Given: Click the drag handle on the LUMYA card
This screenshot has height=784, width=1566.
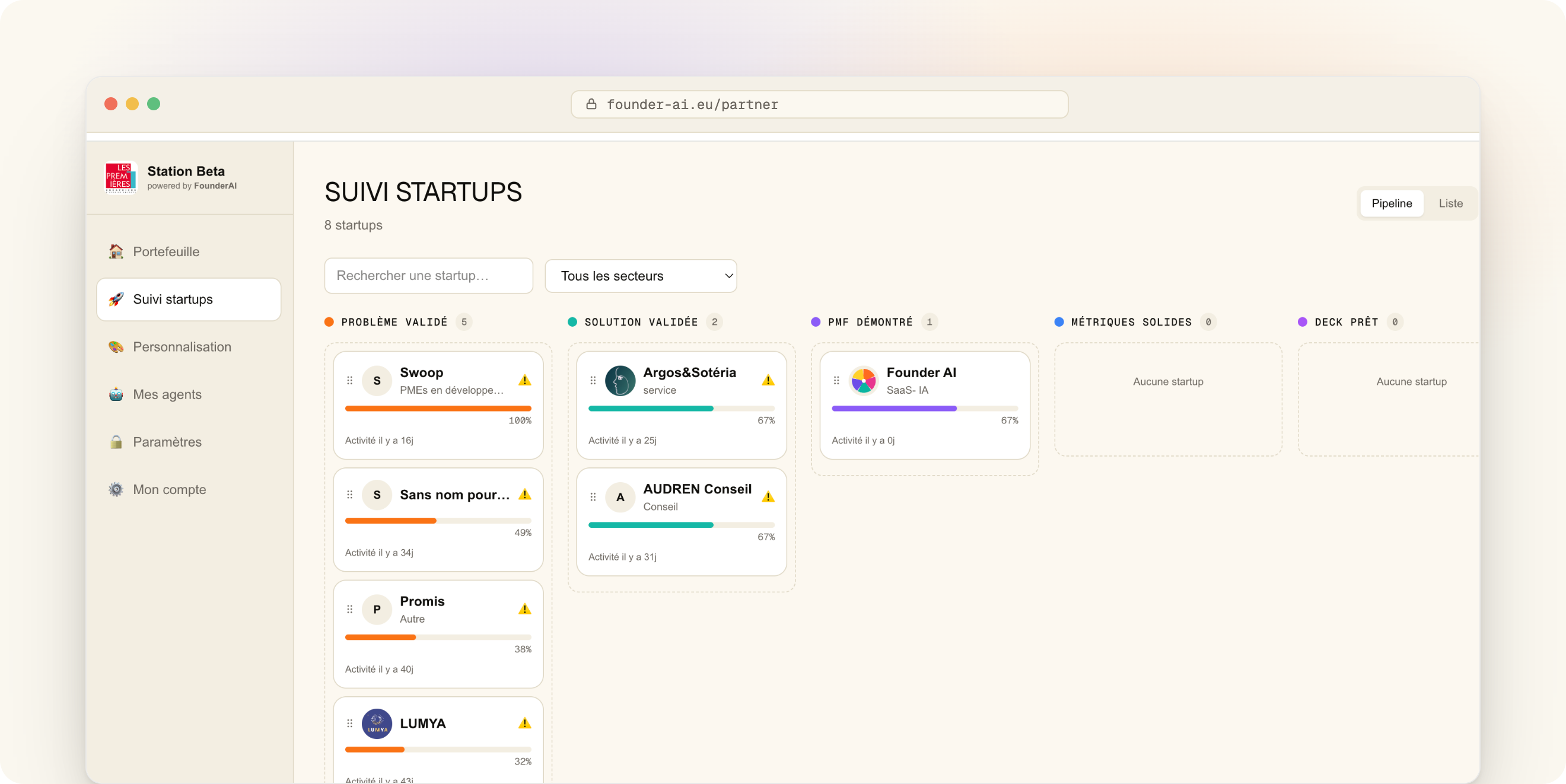Looking at the screenshot, I should tap(349, 724).
